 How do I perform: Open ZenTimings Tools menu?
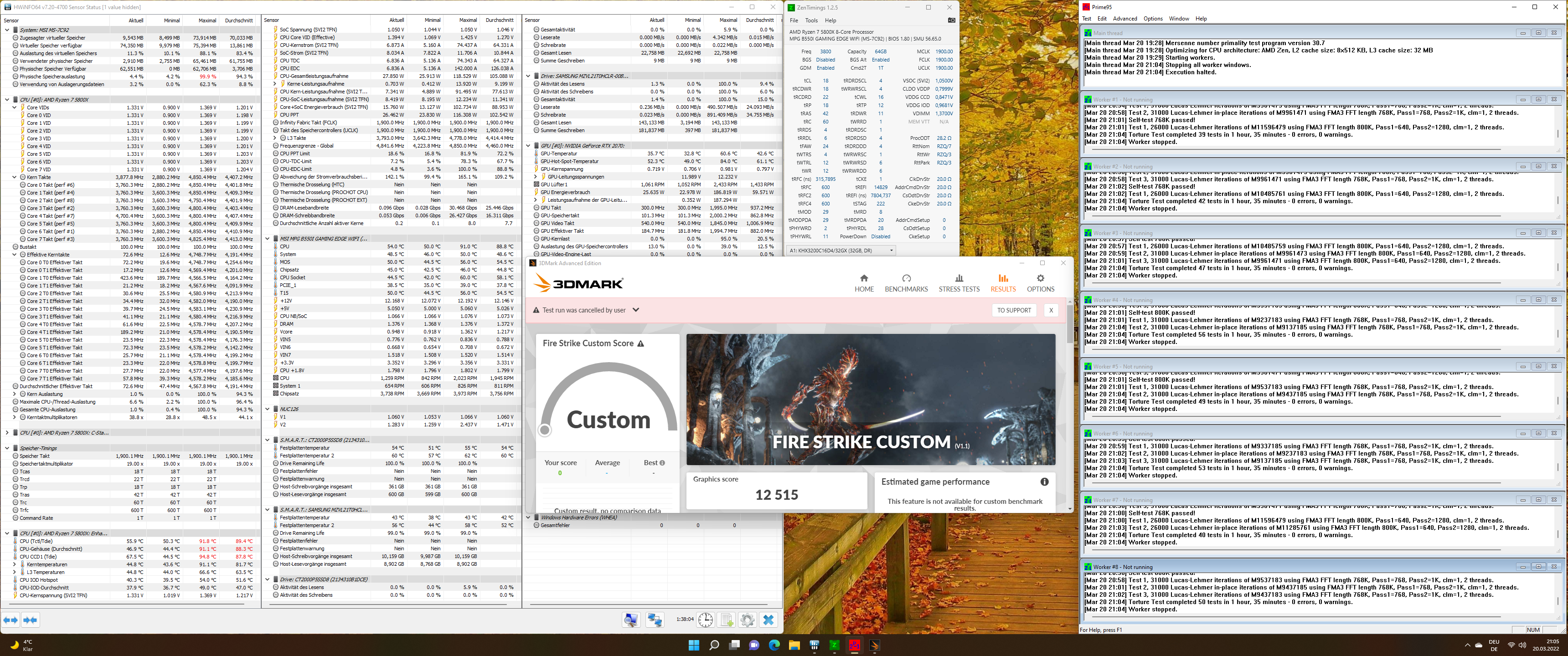coord(811,20)
